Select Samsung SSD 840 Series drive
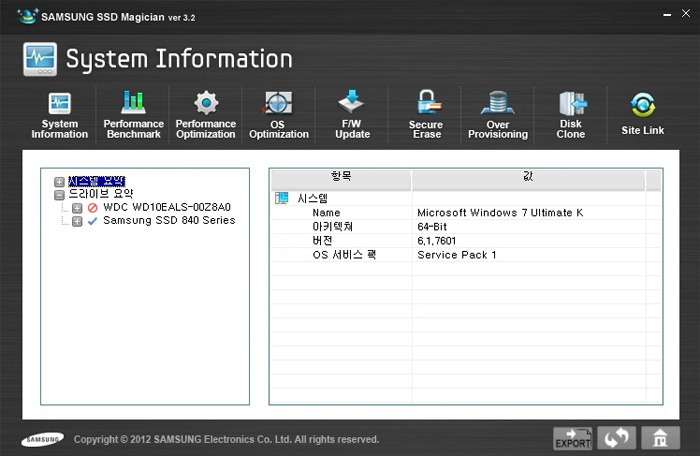Viewport: 700px width, 456px height. click(x=169, y=220)
